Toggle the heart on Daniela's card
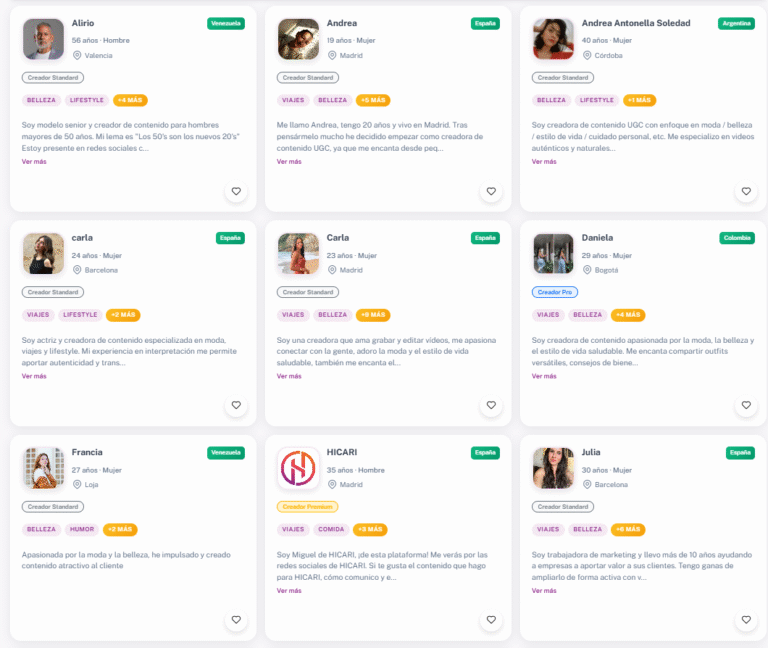Screen dimensions: 768x648 [x=745, y=406]
